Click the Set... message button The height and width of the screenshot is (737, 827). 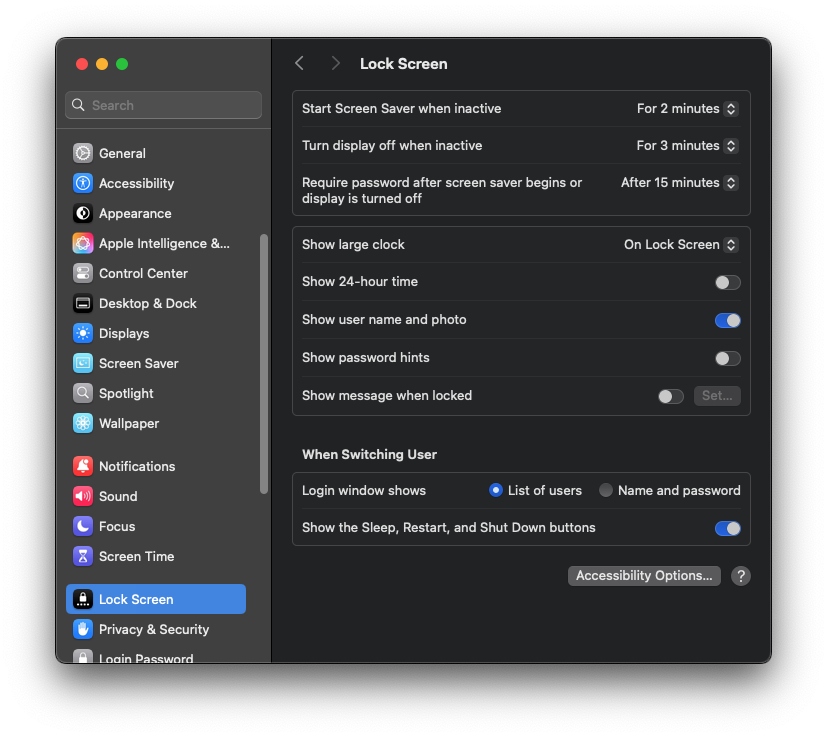click(x=717, y=396)
